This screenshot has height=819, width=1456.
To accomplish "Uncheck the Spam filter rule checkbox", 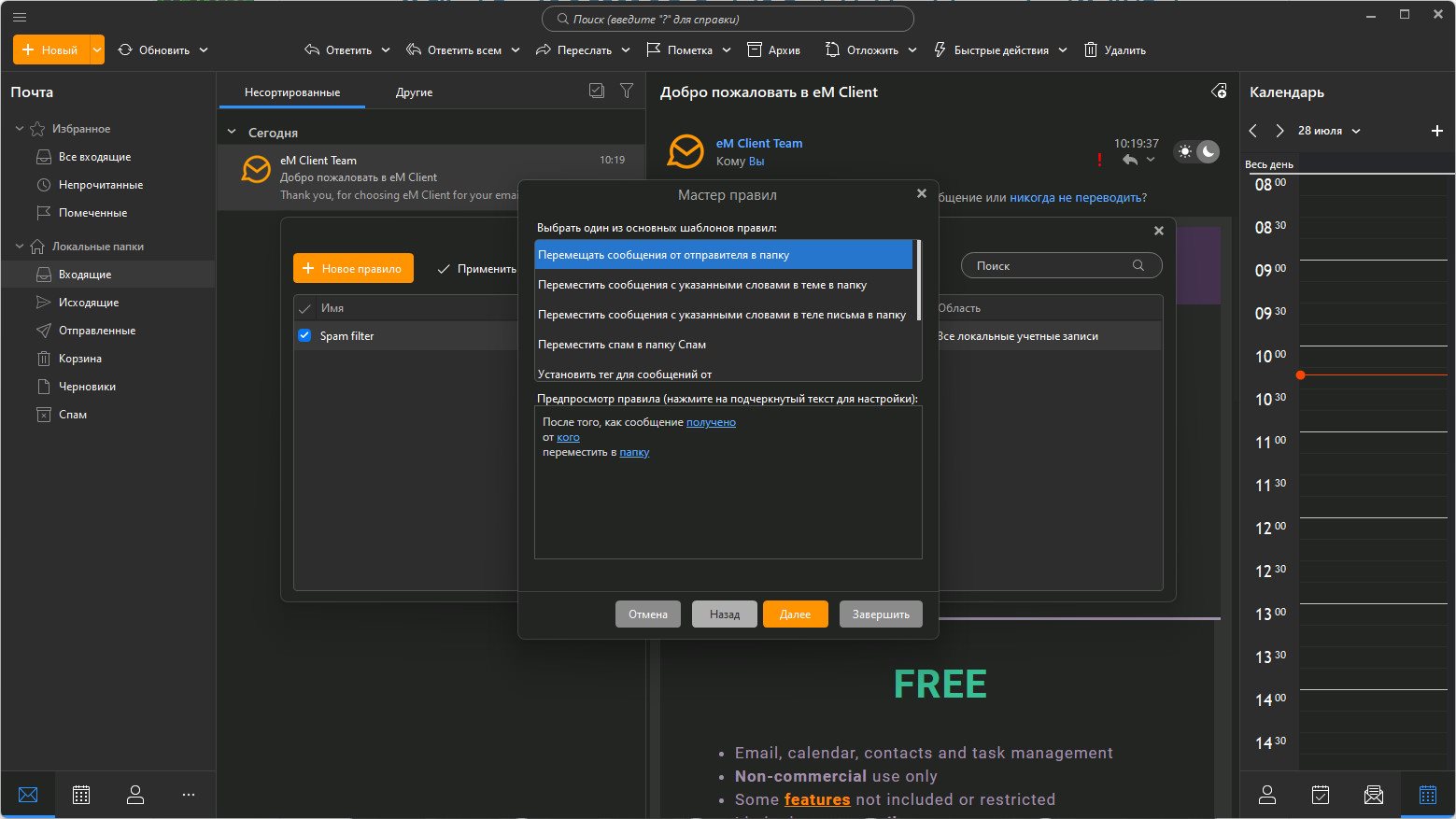I will 304,335.
